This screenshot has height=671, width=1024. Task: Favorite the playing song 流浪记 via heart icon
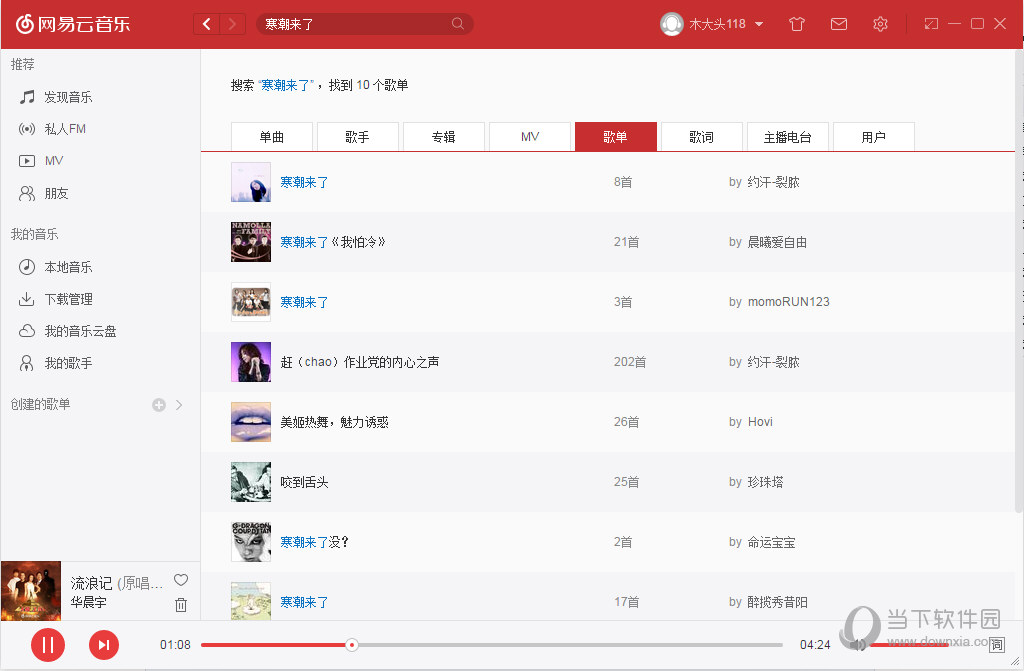(181, 579)
